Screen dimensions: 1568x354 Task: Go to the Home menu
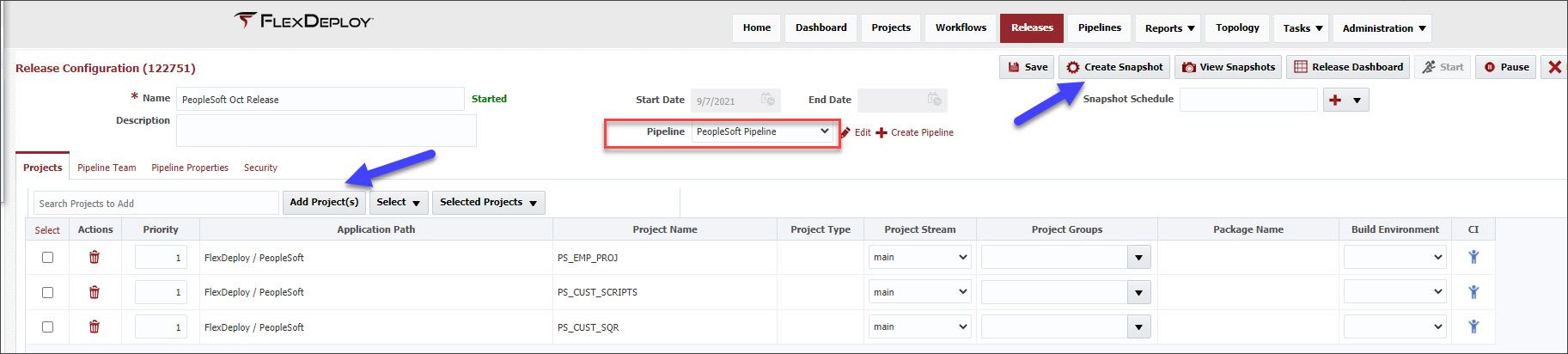[757, 27]
